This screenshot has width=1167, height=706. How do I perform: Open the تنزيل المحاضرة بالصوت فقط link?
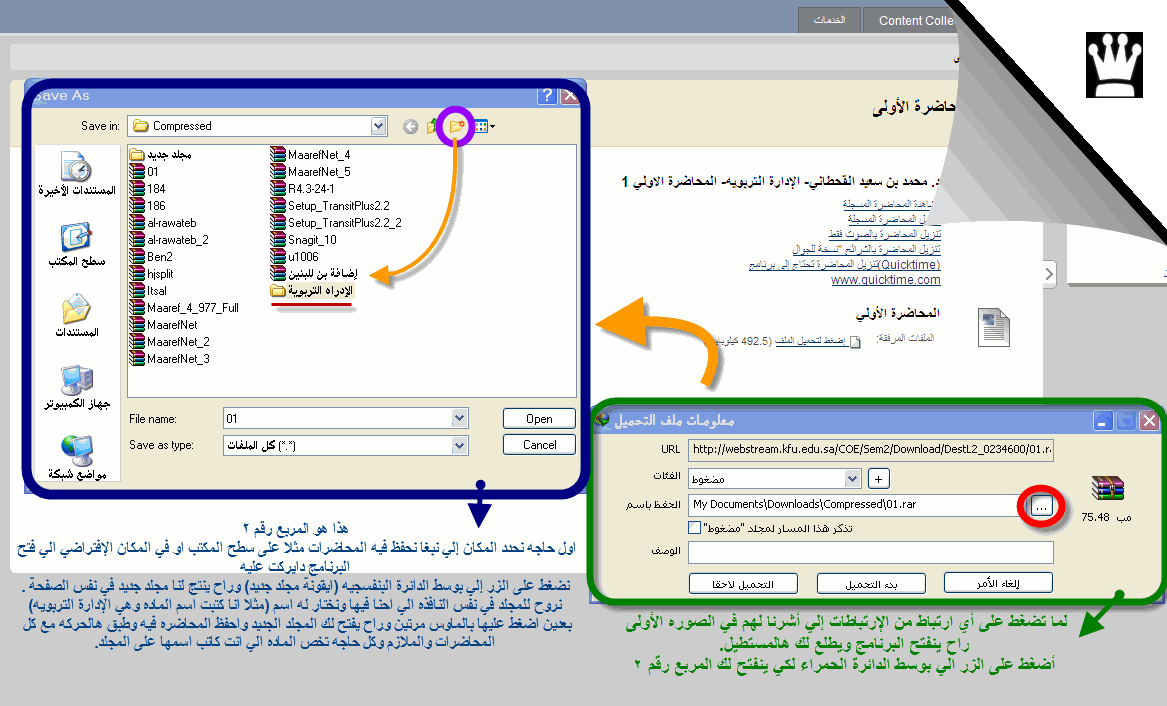[x=885, y=234]
